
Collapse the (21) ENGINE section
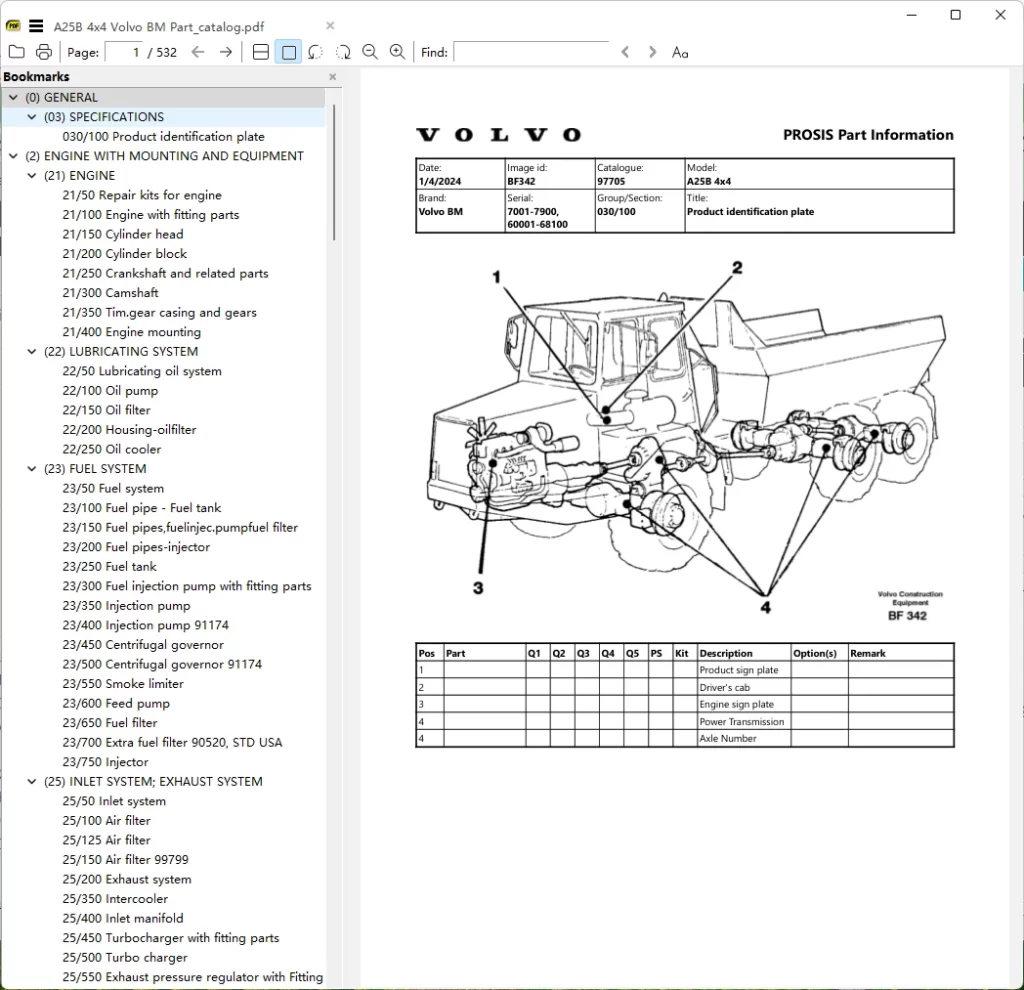tap(32, 176)
